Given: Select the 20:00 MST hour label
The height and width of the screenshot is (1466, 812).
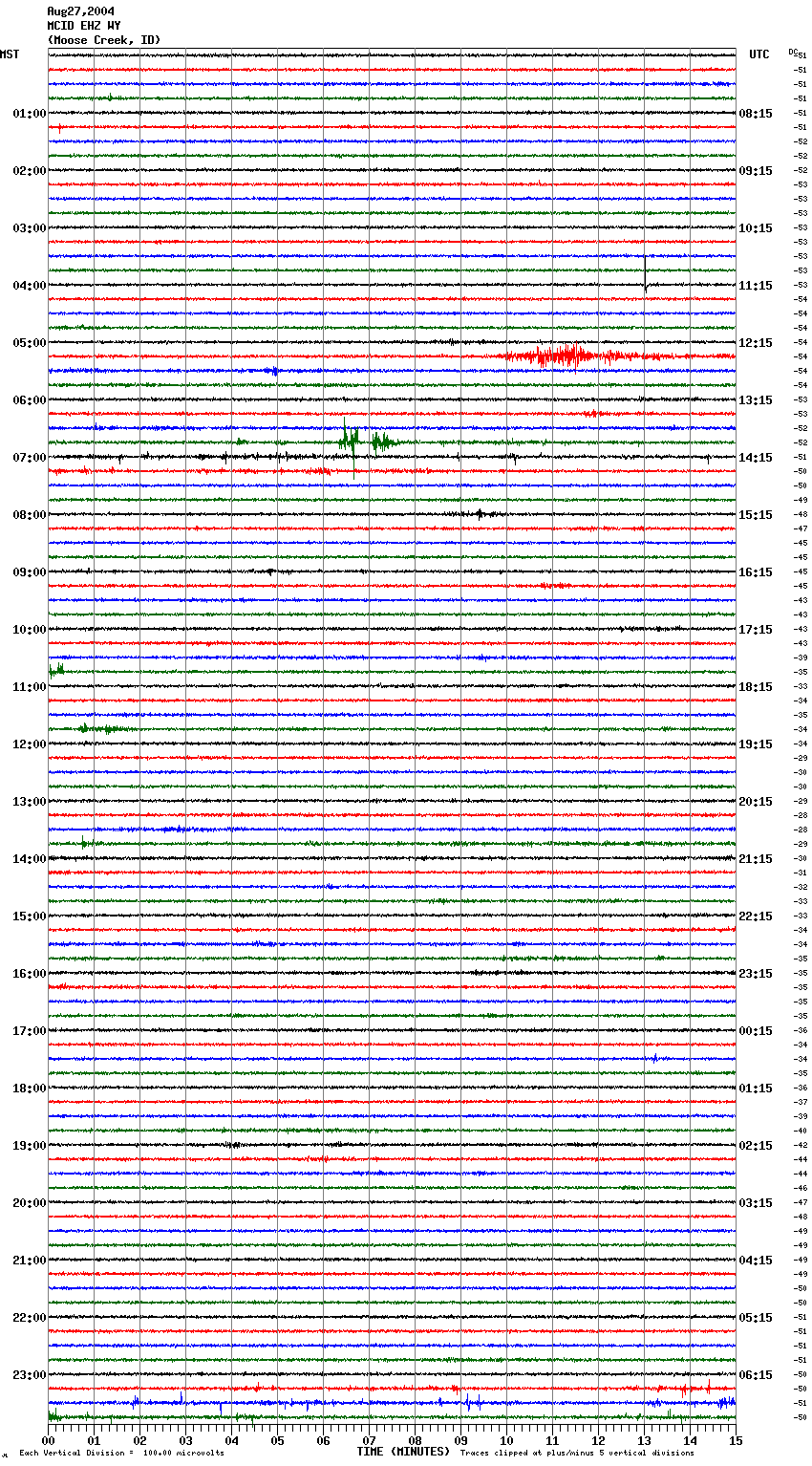Looking at the screenshot, I should click(x=30, y=1203).
